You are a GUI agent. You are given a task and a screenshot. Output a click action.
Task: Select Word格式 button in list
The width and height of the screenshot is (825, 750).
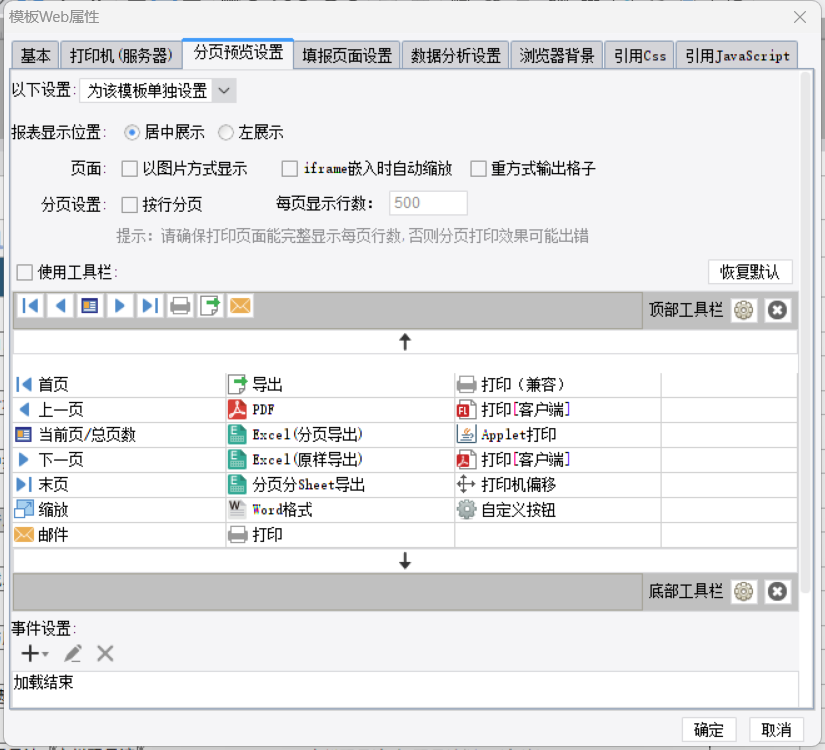[x=340, y=510]
